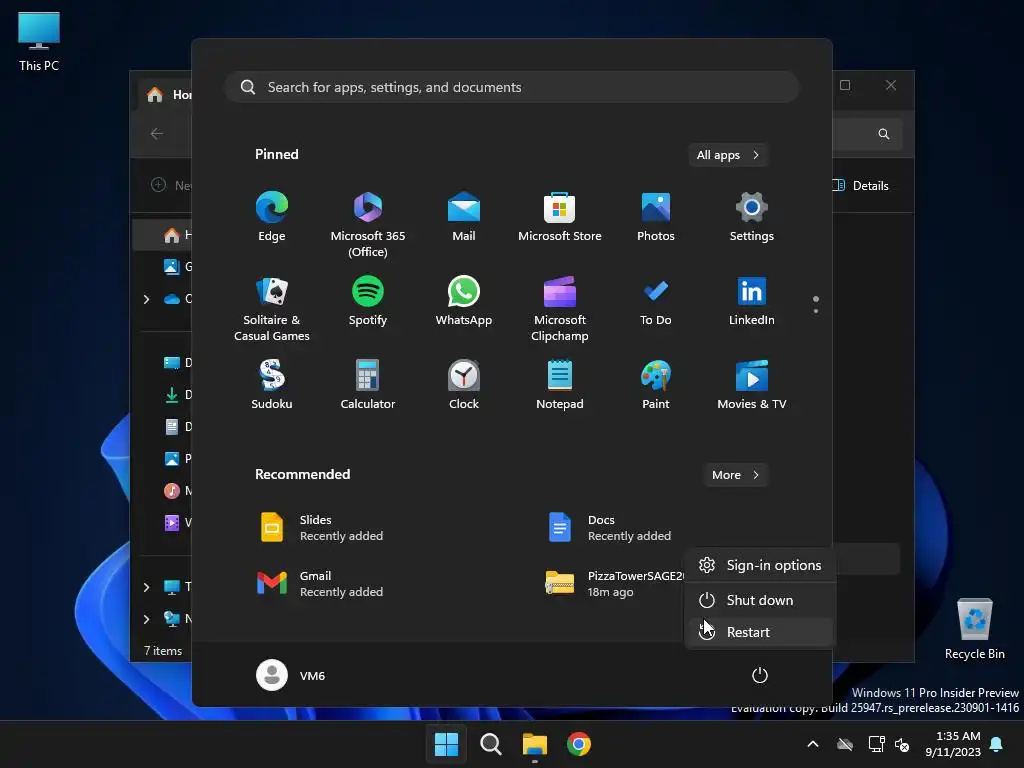Click the File Explorer search icon
Viewport: 1024px width, 768px height.
[x=884, y=134]
